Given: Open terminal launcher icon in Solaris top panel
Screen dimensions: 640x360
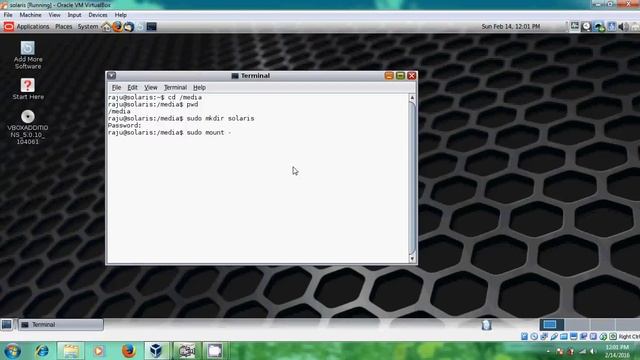Looking at the screenshot, I should pyautogui.click(x=151, y=27).
